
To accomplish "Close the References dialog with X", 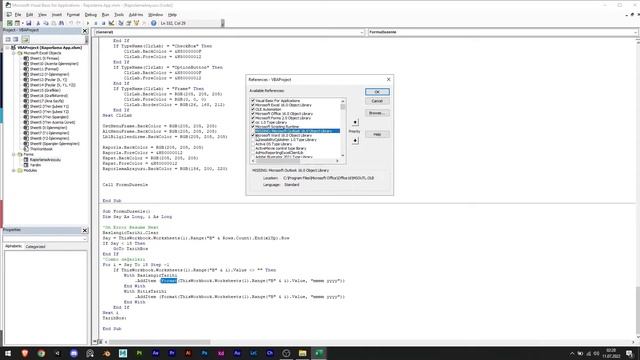I will (x=389, y=79).
